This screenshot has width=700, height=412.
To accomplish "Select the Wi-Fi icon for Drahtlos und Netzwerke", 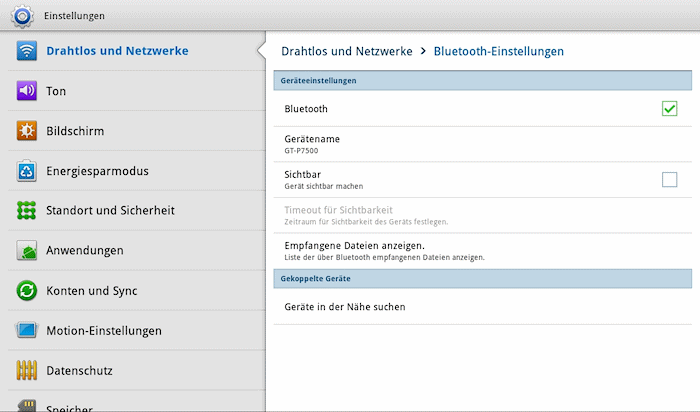I will (x=27, y=50).
